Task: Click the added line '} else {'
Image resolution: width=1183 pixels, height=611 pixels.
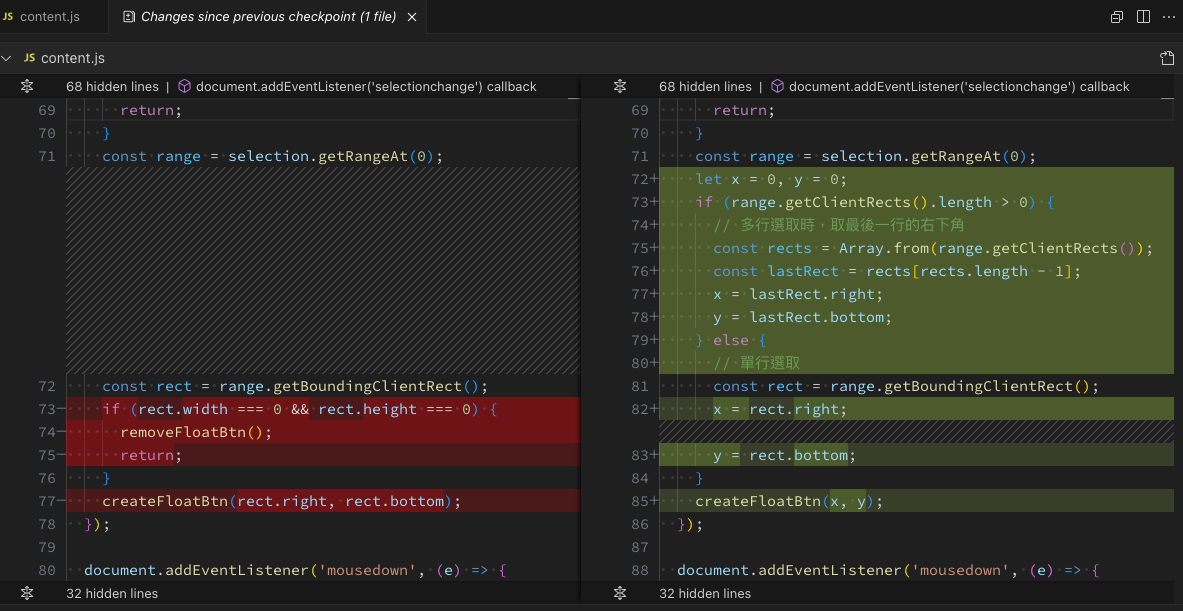Action: tap(730, 340)
